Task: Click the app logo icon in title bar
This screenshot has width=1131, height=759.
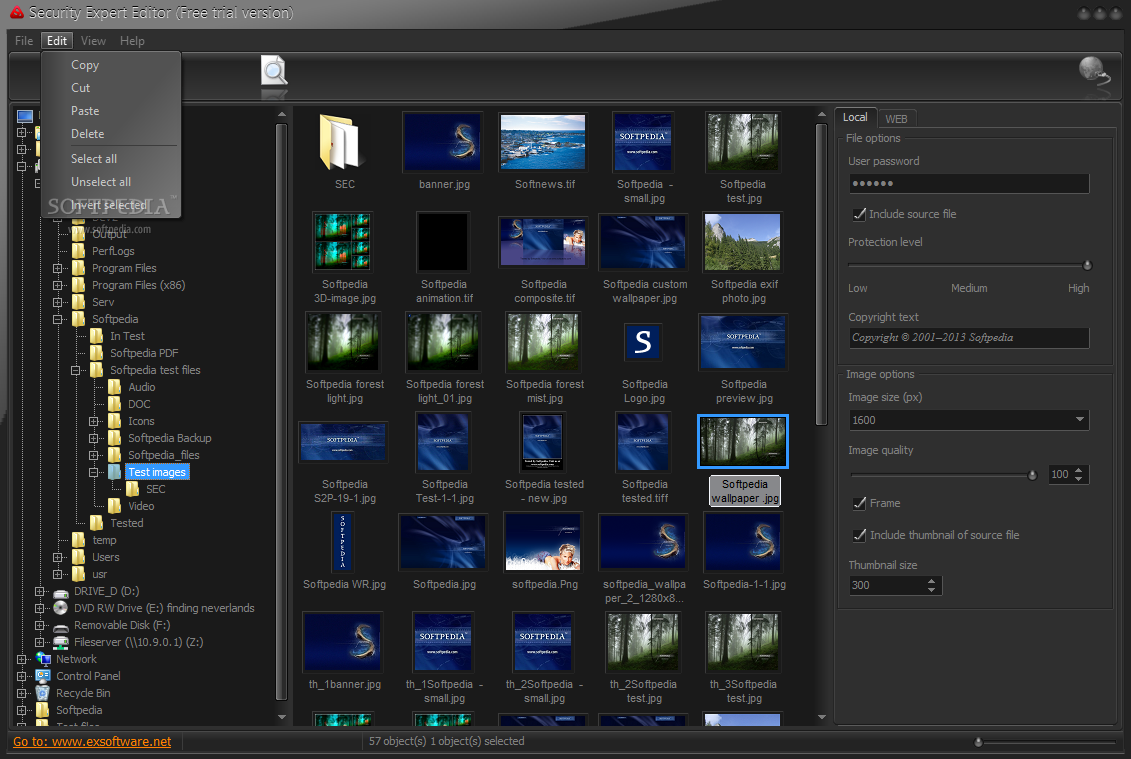Action: (17, 12)
